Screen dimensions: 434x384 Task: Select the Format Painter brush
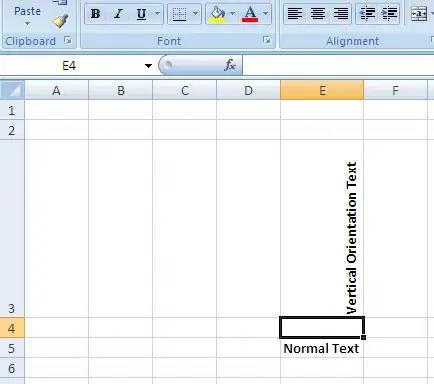[60, 21]
